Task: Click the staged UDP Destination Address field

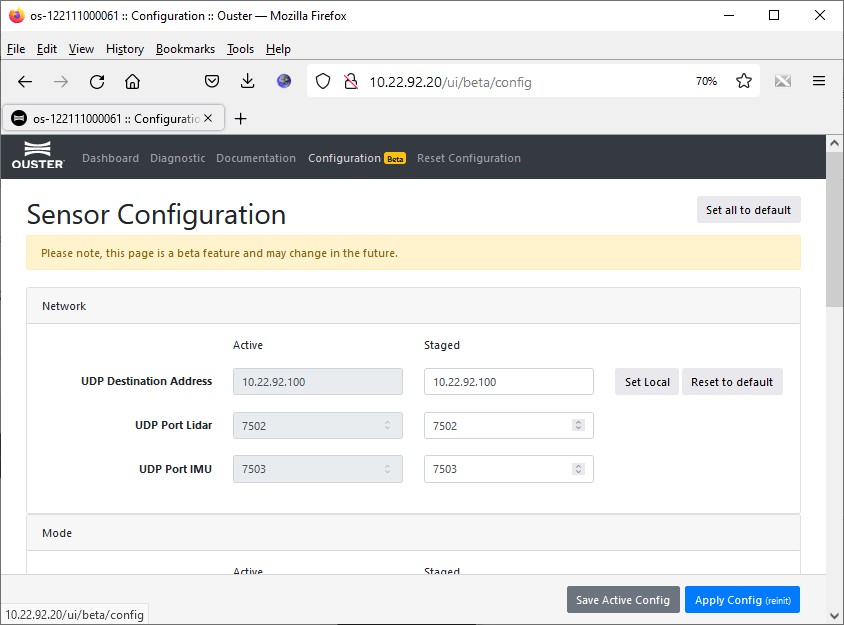Action: click(509, 382)
